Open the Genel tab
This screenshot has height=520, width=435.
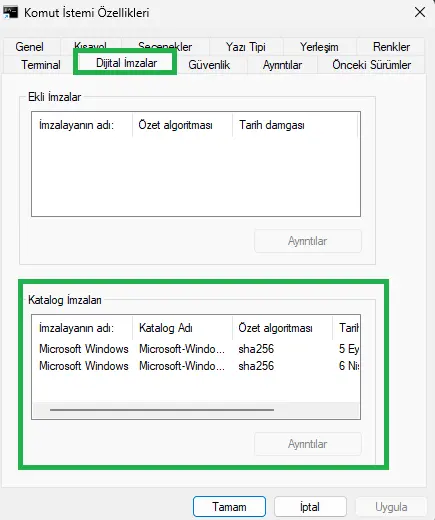point(29,47)
